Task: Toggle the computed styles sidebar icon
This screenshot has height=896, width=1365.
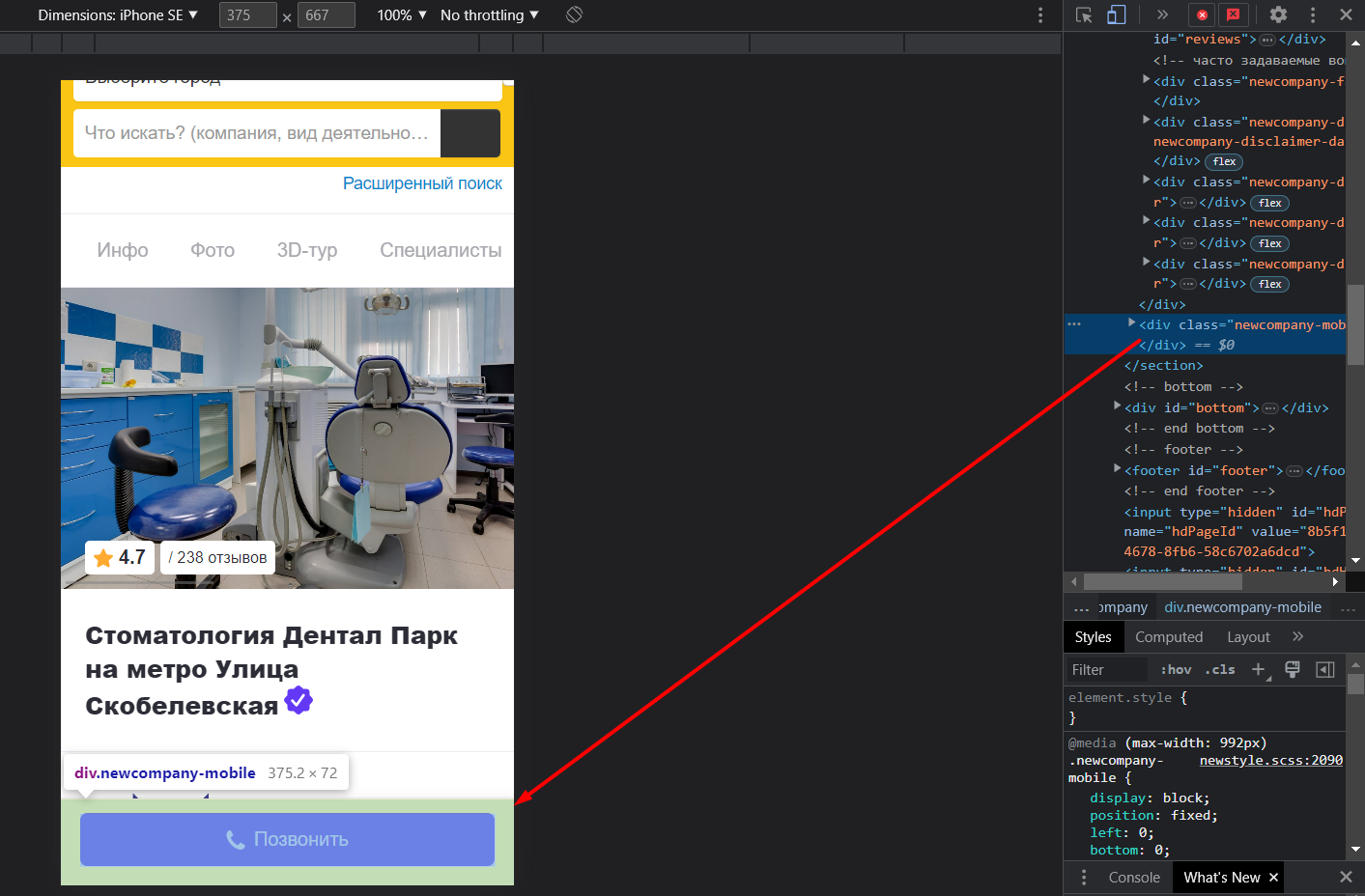Action: coord(1325,670)
